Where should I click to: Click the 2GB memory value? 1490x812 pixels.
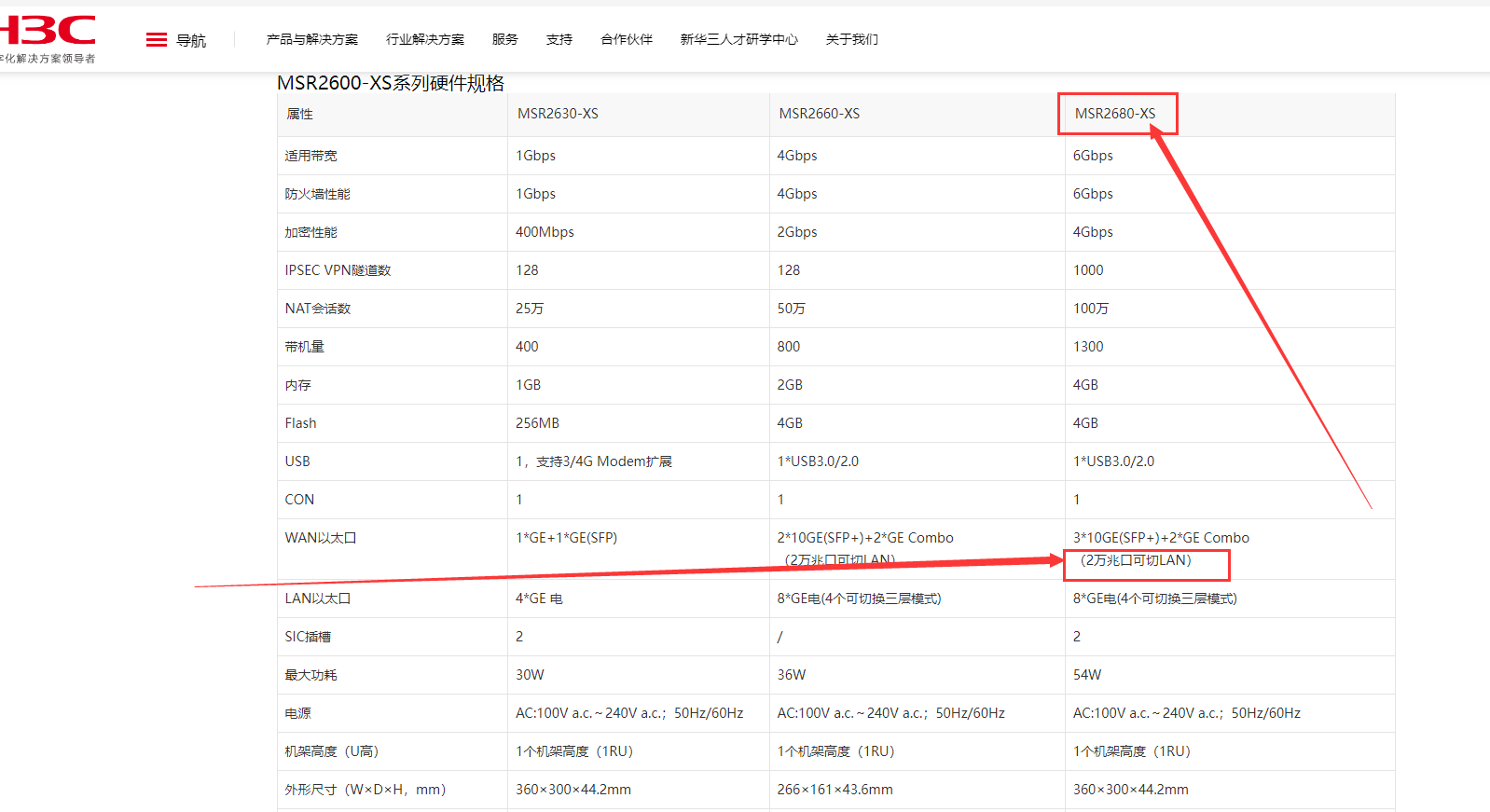tap(790, 385)
